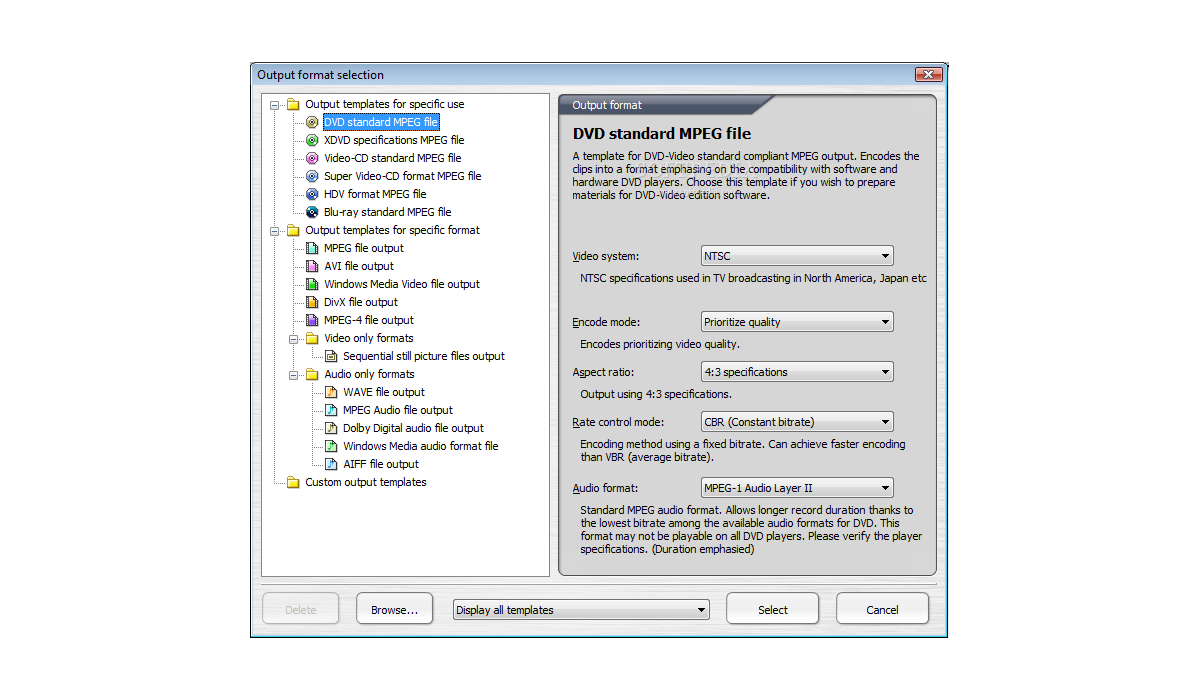Select Windows Media Video file output label

pyautogui.click(x=402, y=284)
